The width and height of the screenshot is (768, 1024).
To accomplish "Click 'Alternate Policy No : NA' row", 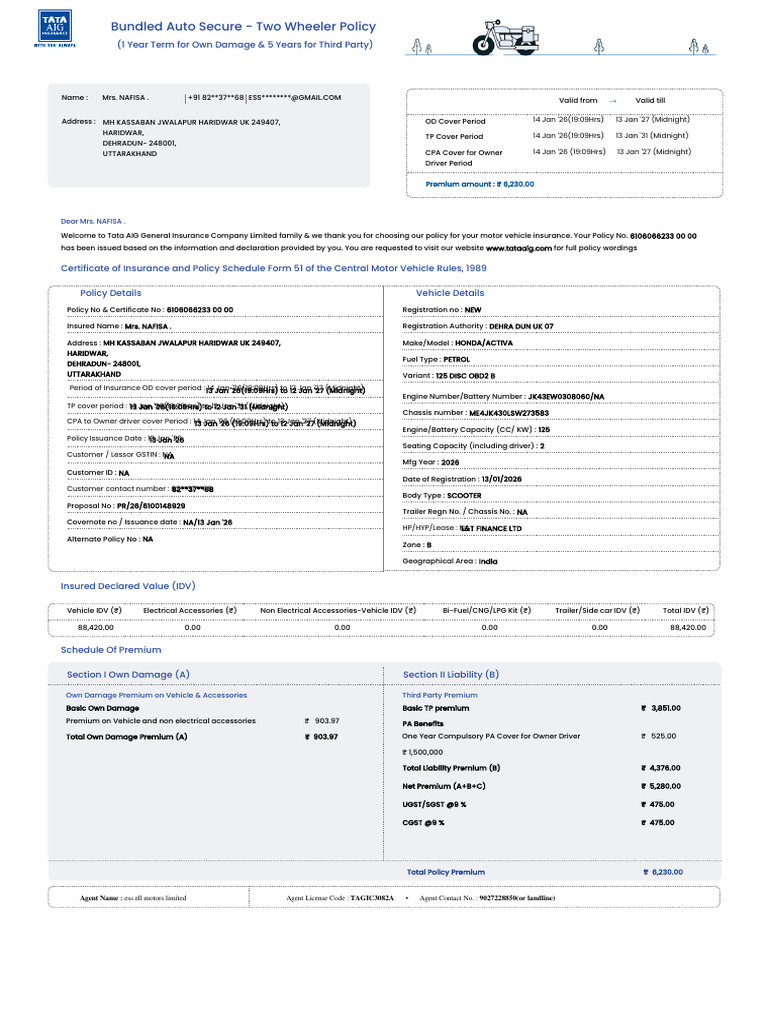I will 110,539.
